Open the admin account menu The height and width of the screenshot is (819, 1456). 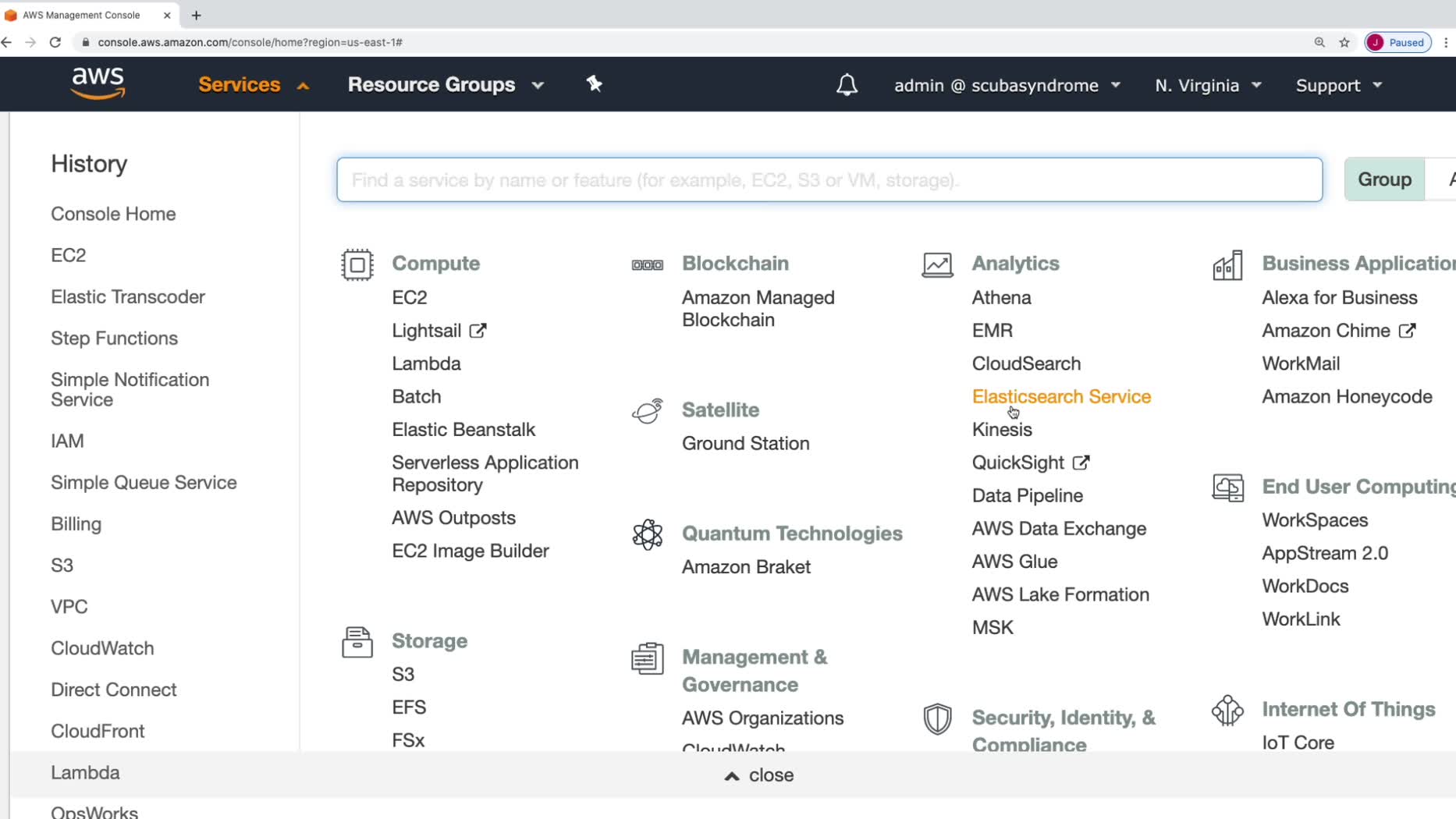click(1007, 85)
